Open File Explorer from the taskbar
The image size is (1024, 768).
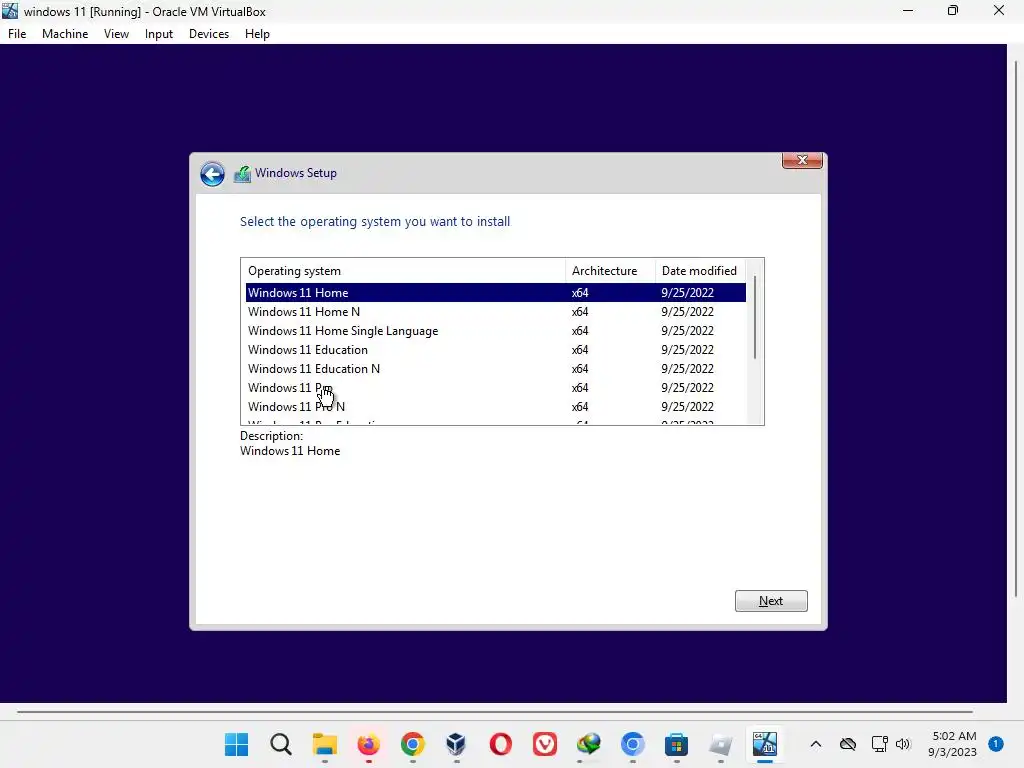(x=325, y=744)
